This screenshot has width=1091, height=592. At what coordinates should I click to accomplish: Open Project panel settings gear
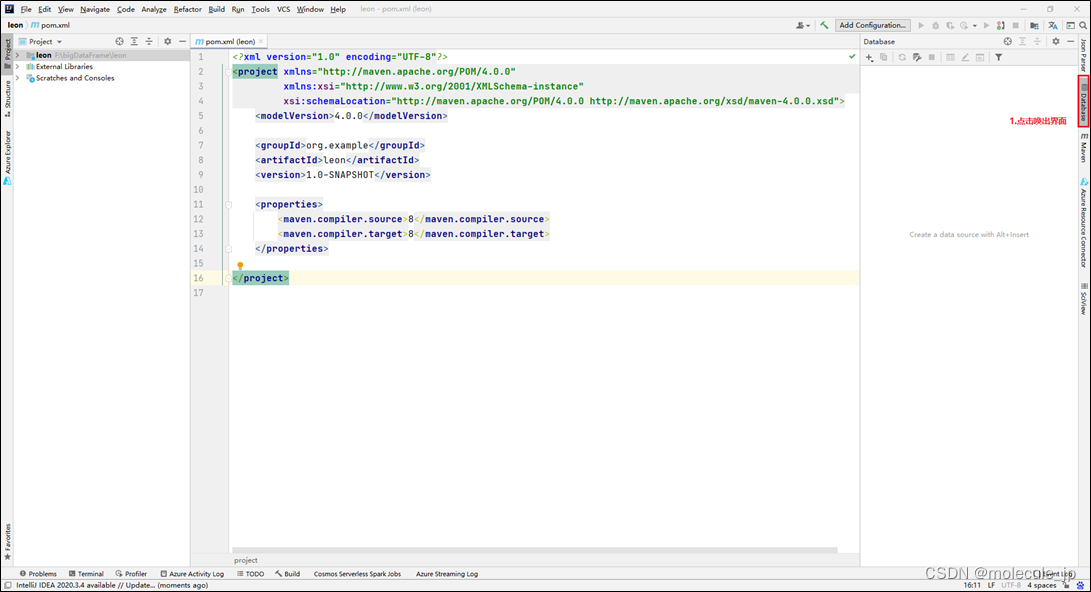(168, 42)
